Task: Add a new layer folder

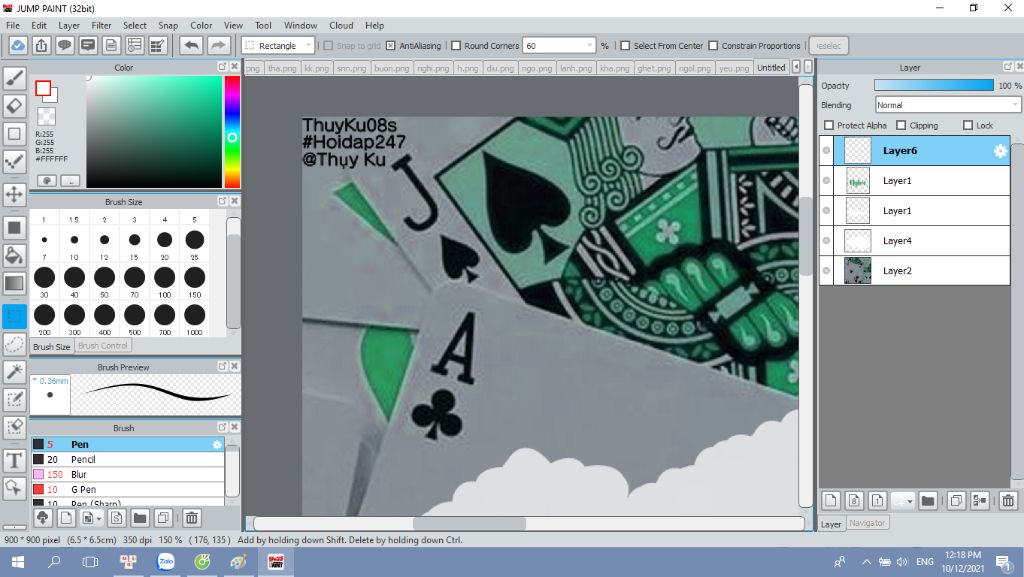Action: (x=927, y=501)
